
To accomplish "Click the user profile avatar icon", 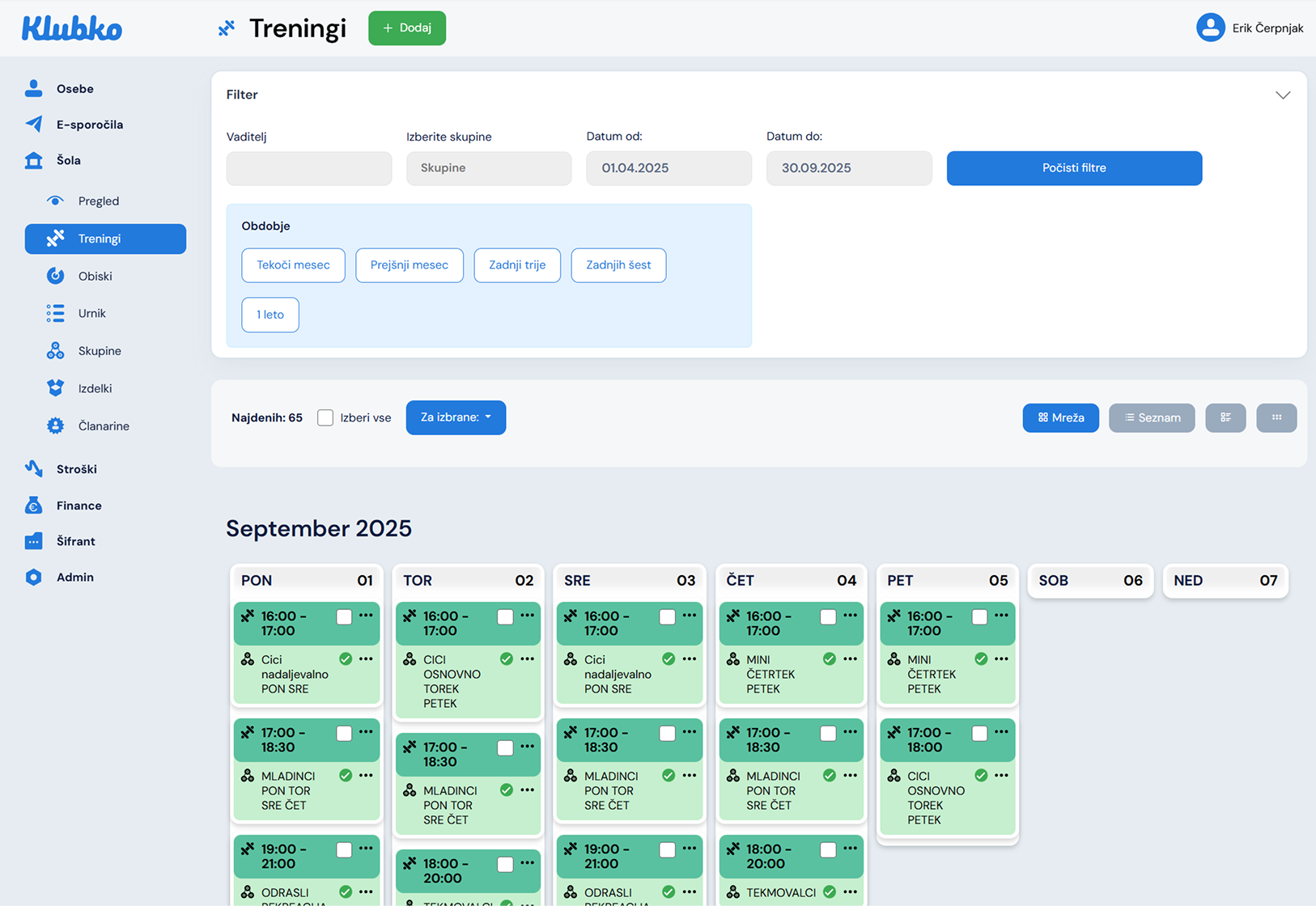I will click(x=1210, y=28).
